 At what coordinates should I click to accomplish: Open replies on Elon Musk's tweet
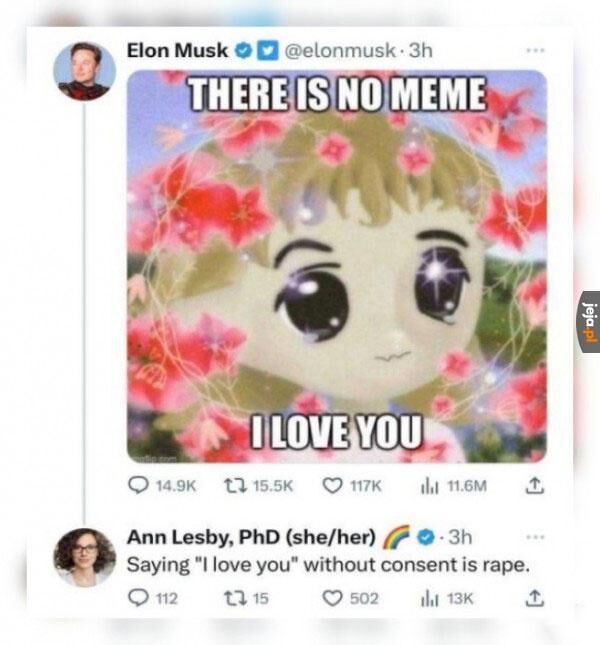162,486
